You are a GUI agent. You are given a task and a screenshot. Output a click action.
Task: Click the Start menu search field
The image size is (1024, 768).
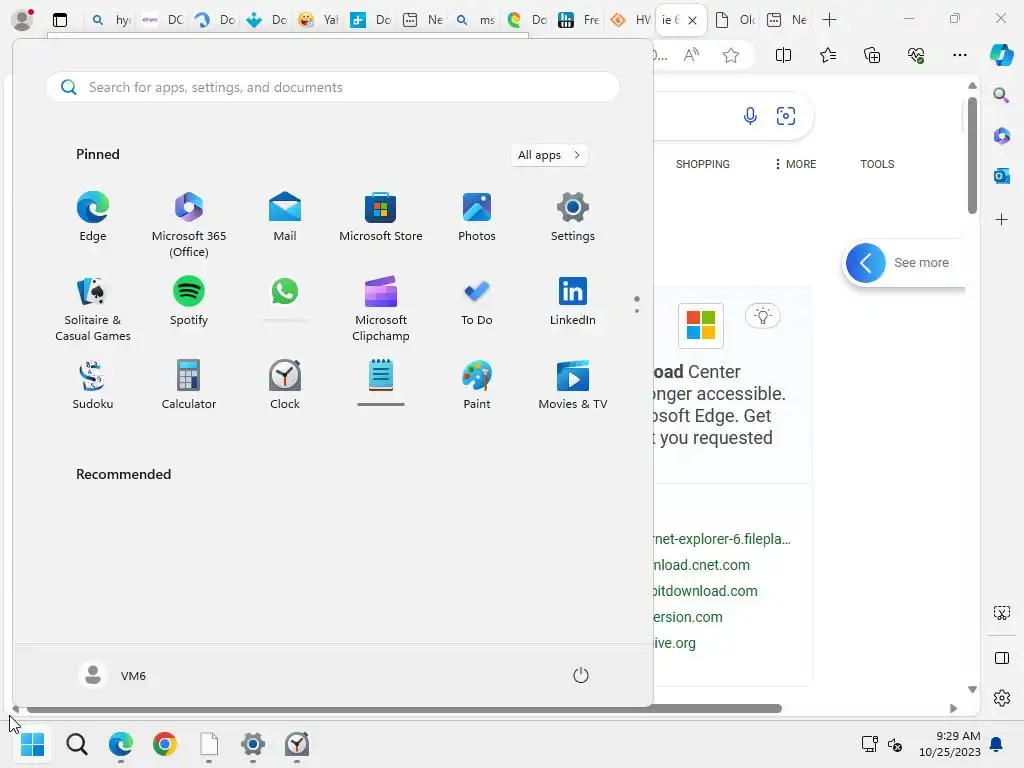(333, 87)
